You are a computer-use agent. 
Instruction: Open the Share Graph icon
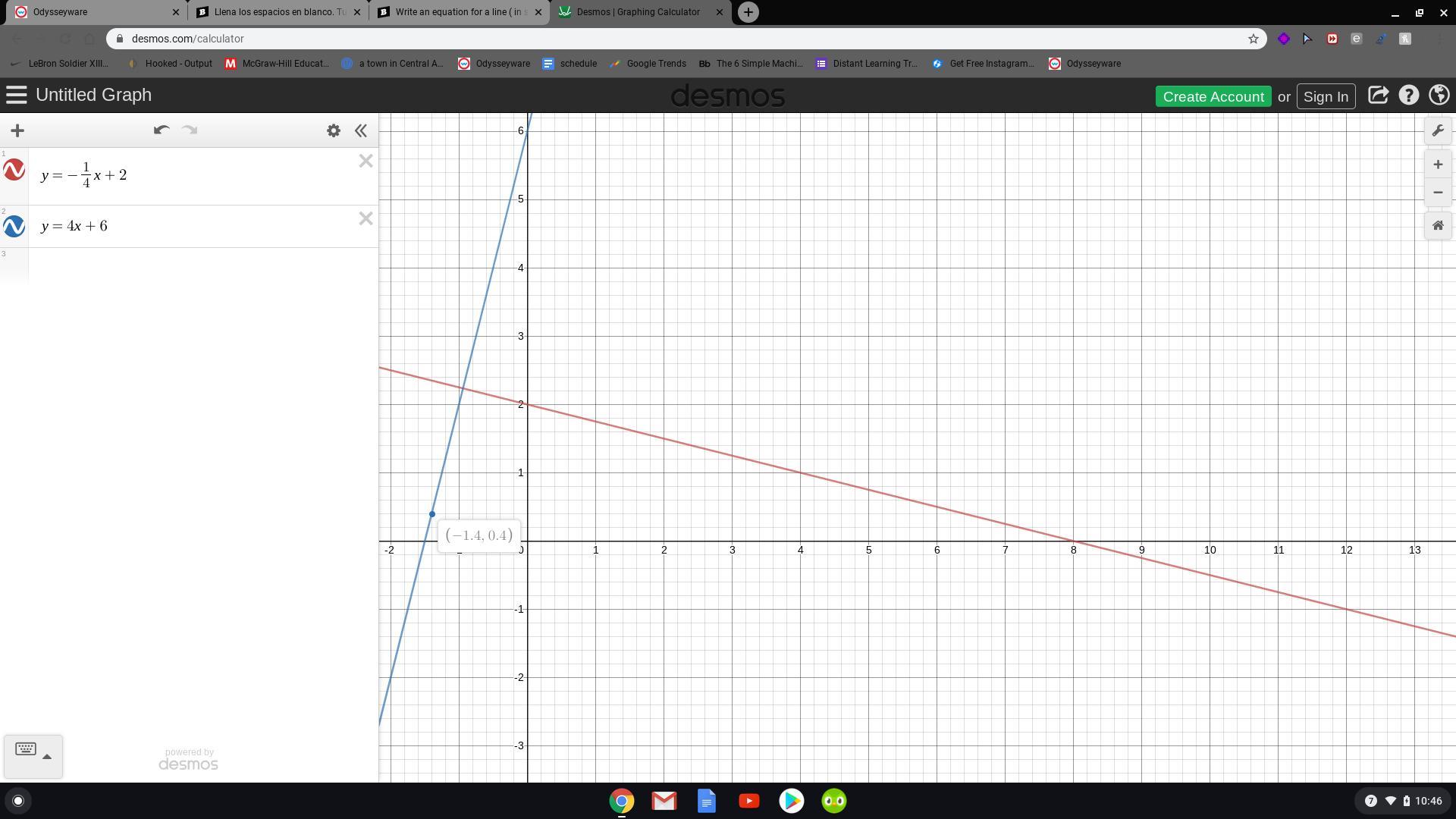[1378, 96]
